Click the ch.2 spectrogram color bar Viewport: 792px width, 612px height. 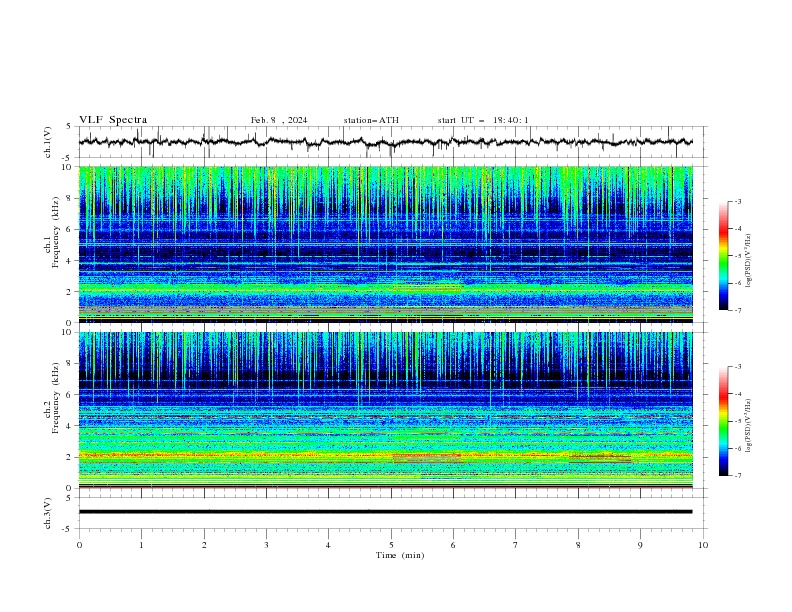point(723,421)
